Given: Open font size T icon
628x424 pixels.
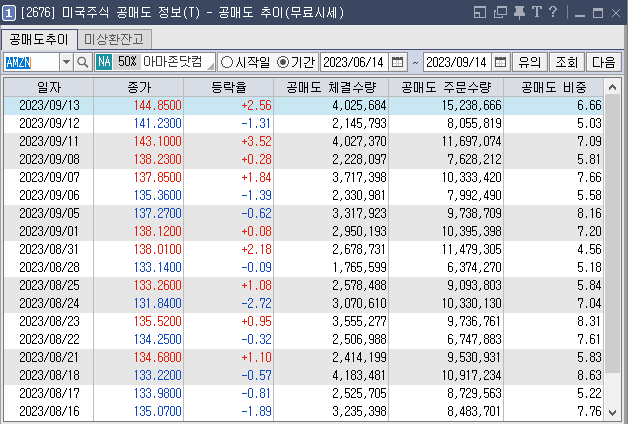Looking at the screenshot, I should 537,12.
